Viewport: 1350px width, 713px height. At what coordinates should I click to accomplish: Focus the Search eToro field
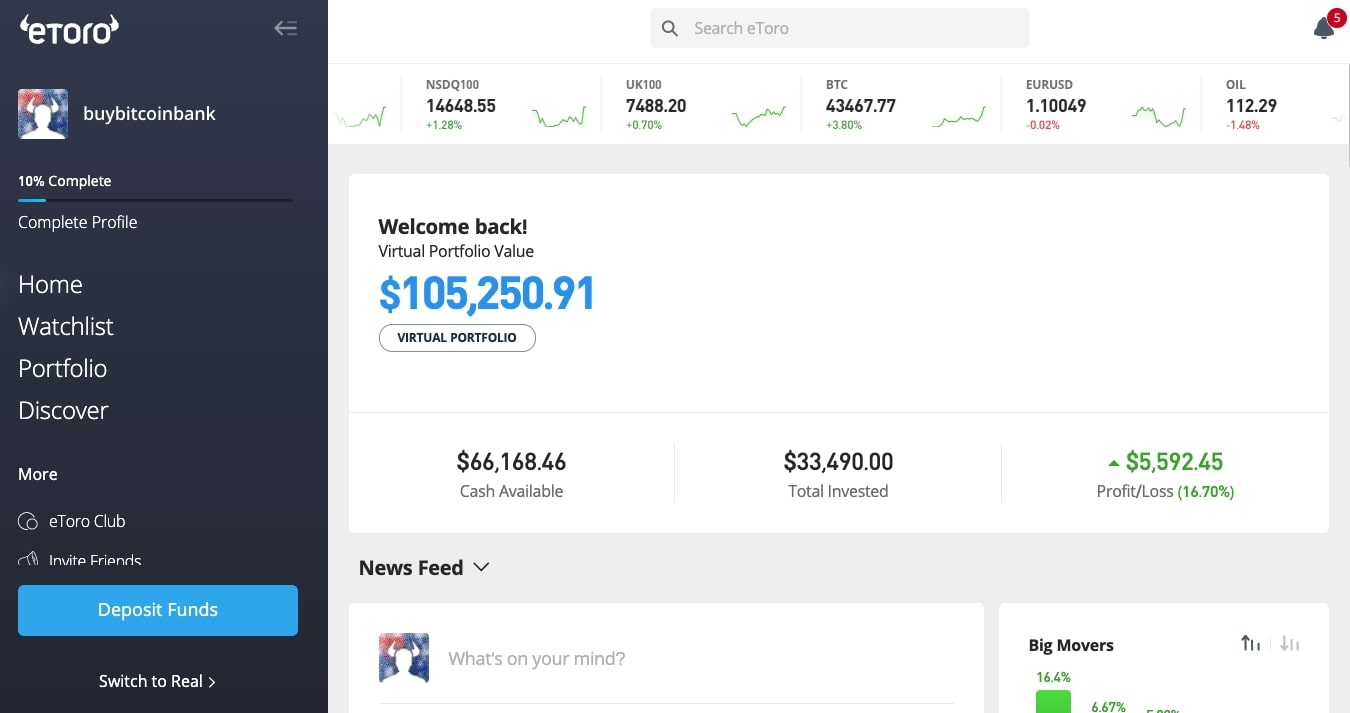coord(840,28)
